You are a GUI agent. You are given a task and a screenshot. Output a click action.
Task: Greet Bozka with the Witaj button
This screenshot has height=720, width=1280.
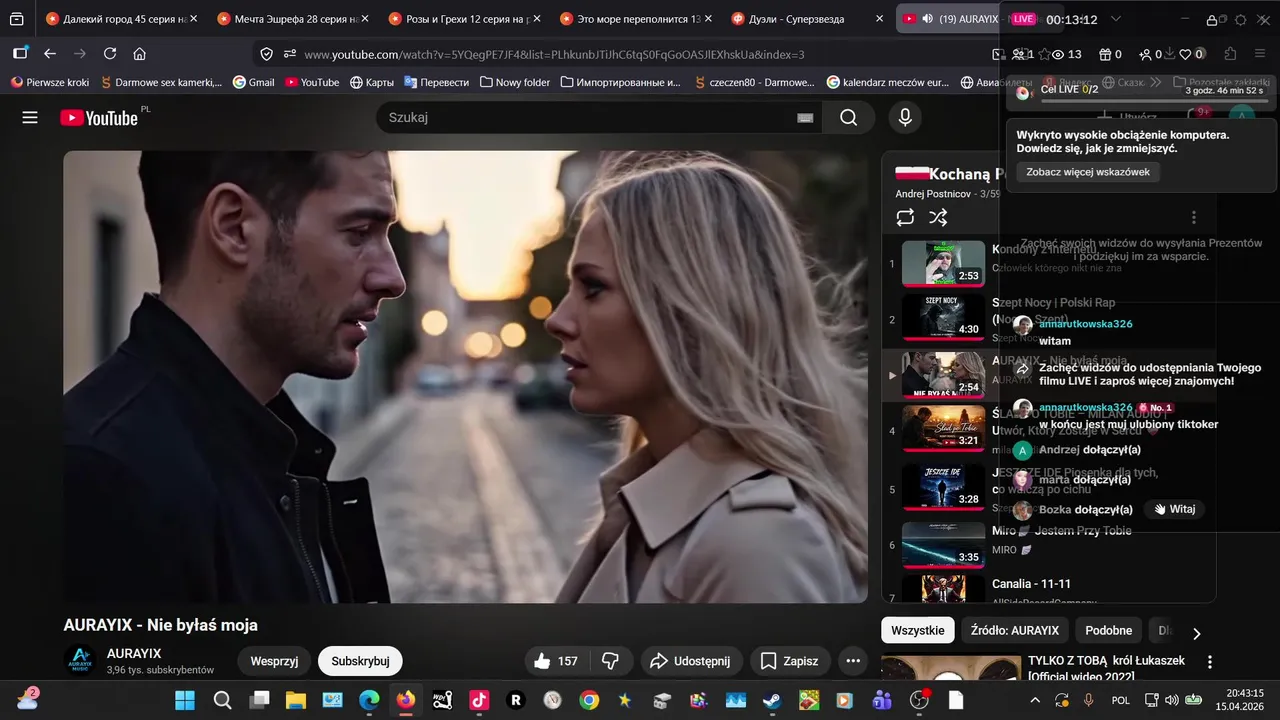pos(1174,509)
